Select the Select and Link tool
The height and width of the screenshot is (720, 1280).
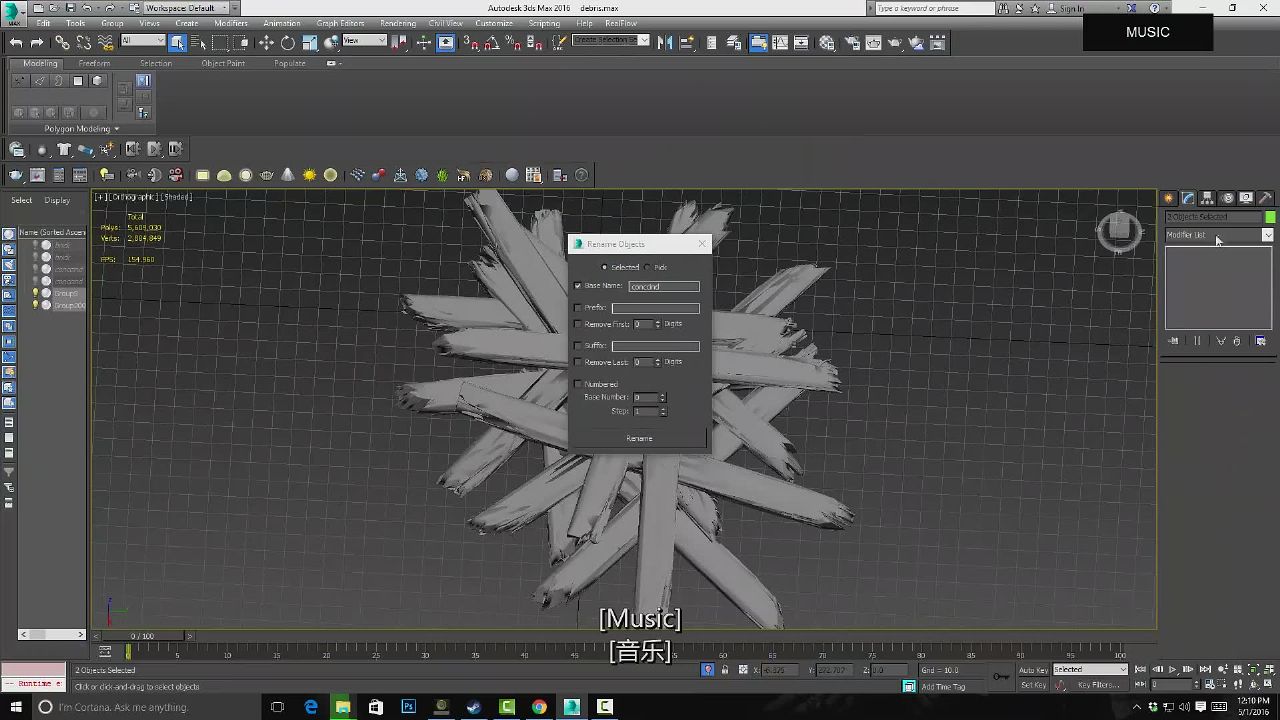pyautogui.click(x=62, y=42)
